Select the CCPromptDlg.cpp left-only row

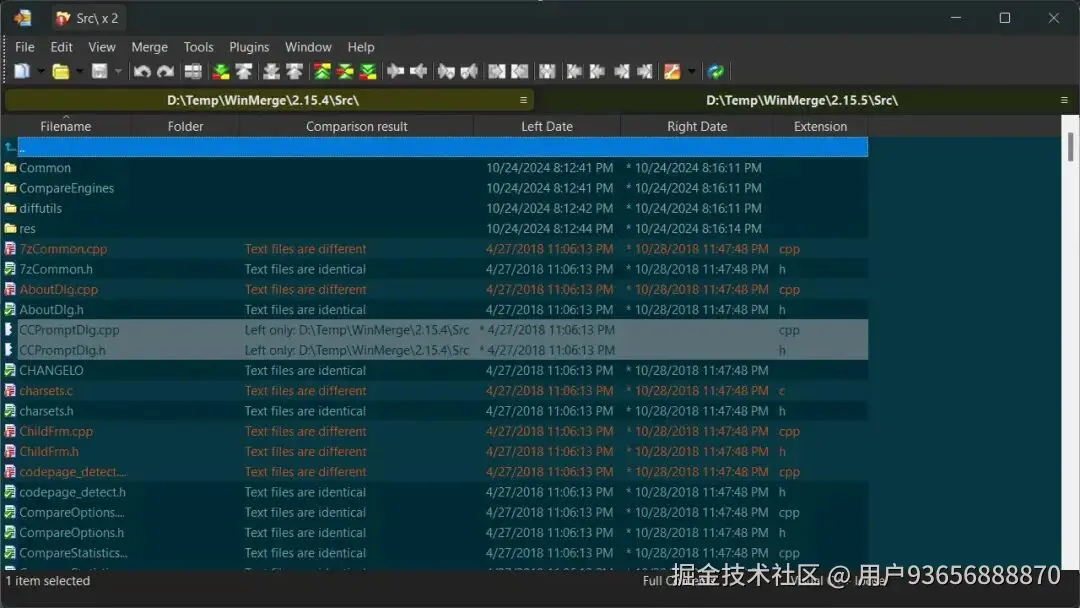pos(435,330)
